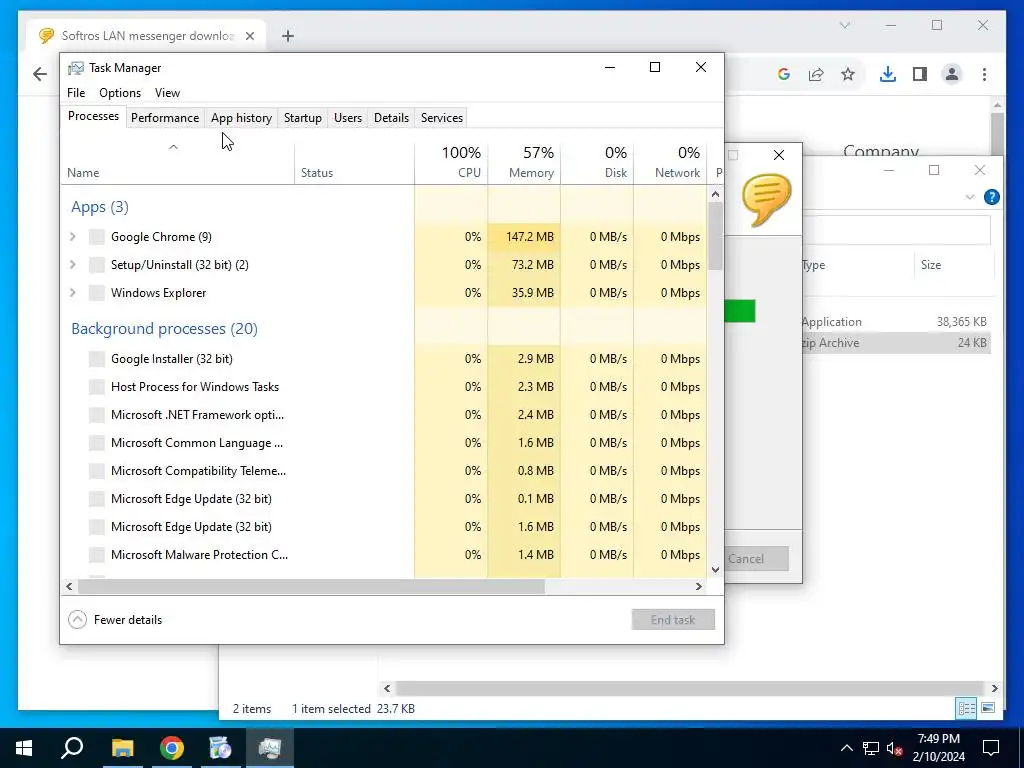The height and width of the screenshot is (768, 1024).
Task: Click the End task button
Action: 673,620
